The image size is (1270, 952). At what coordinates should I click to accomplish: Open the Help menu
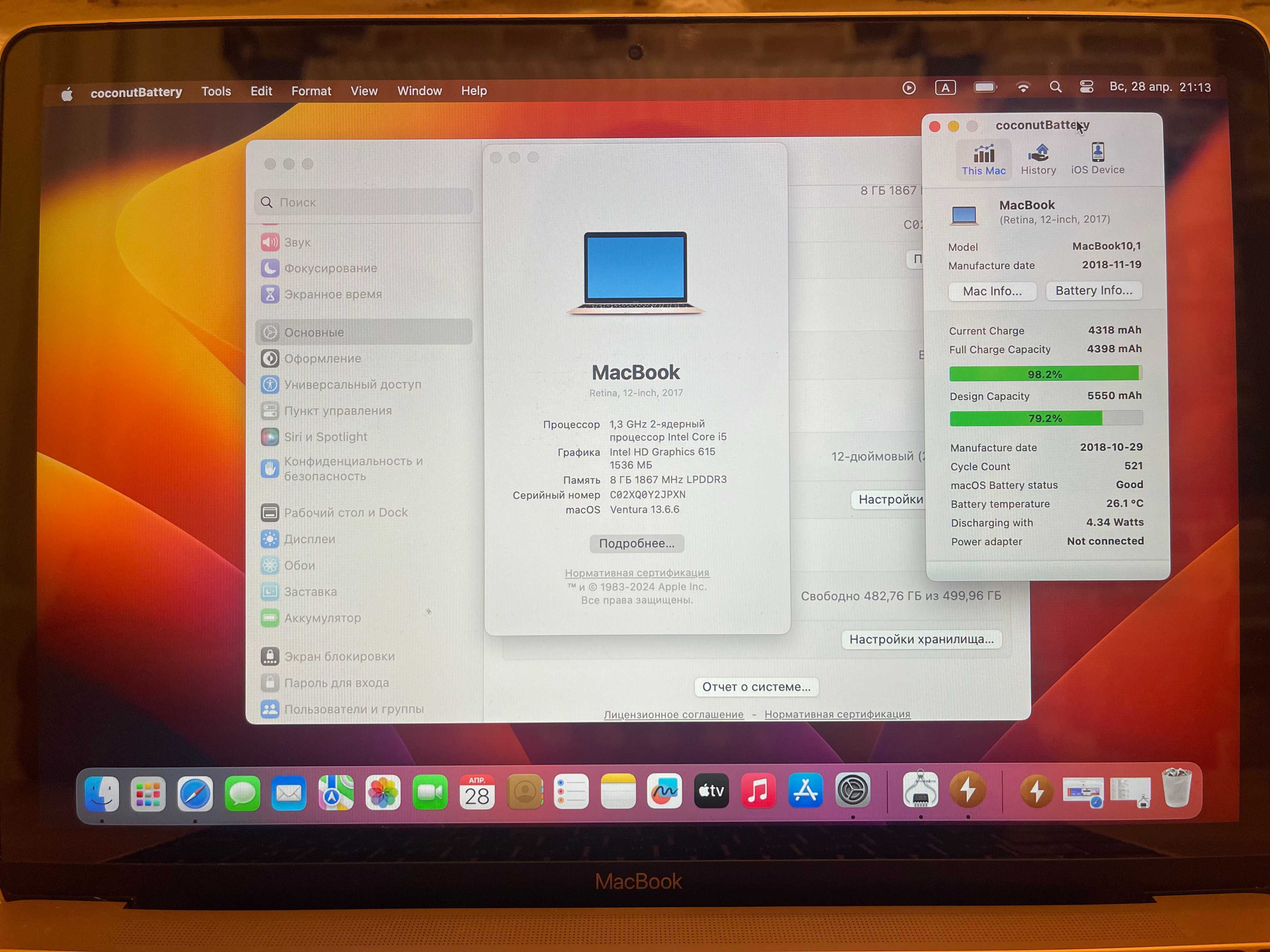click(x=474, y=91)
